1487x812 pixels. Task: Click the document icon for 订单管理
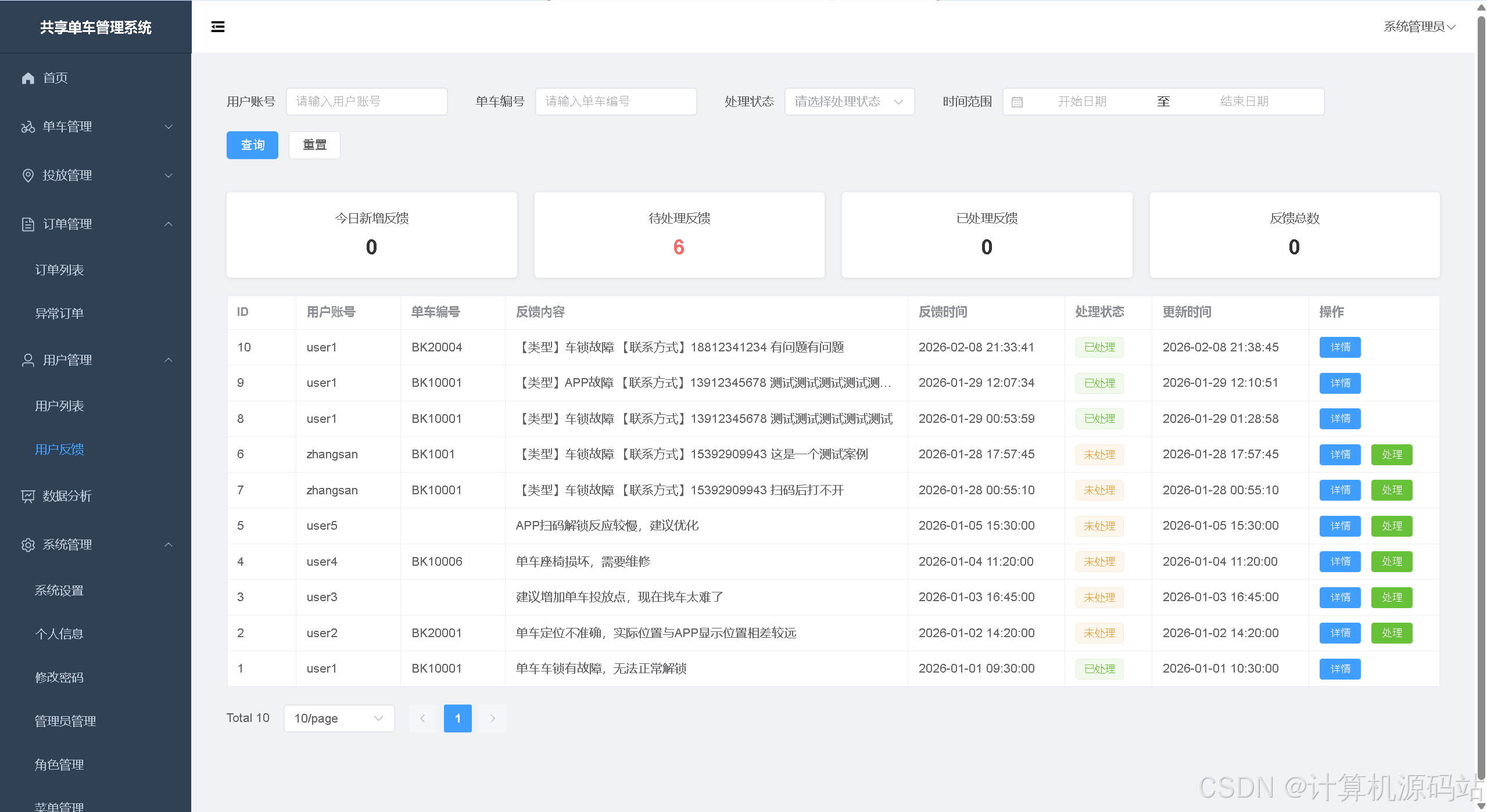click(28, 224)
